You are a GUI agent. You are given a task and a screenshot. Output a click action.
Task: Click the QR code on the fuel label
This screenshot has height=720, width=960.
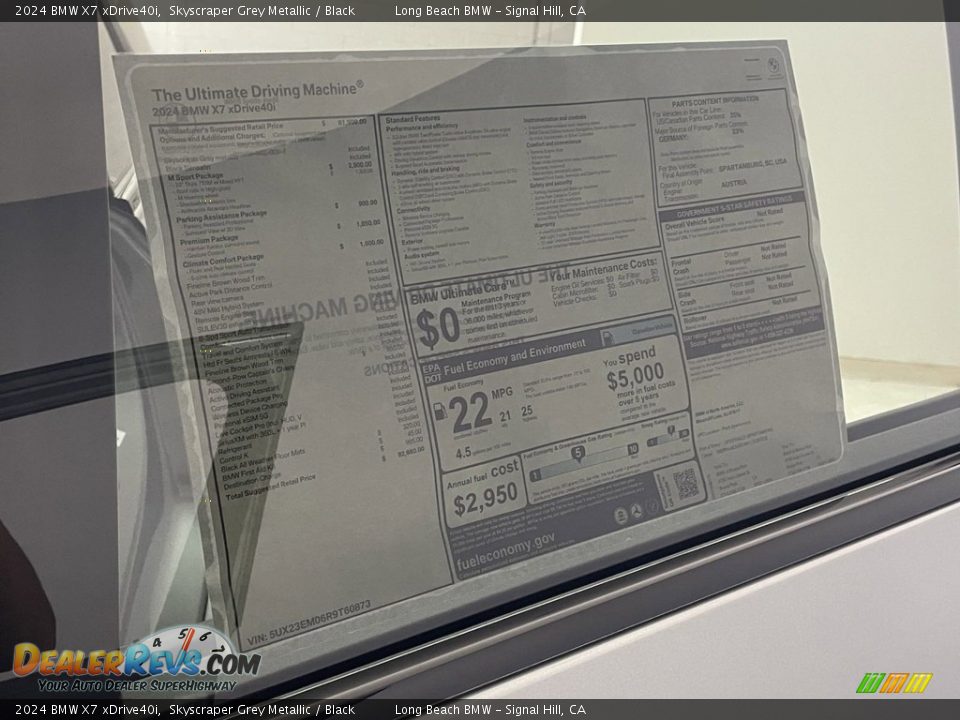pos(686,484)
